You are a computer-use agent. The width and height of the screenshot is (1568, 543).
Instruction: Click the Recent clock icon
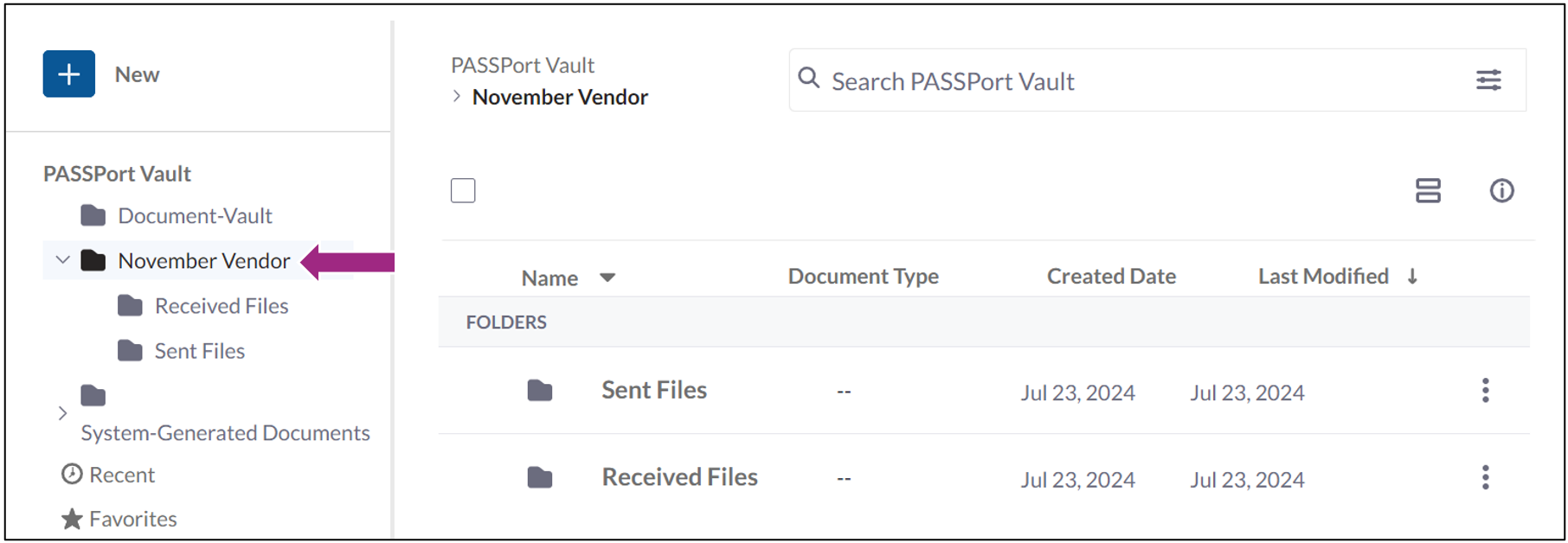pyautogui.click(x=70, y=474)
